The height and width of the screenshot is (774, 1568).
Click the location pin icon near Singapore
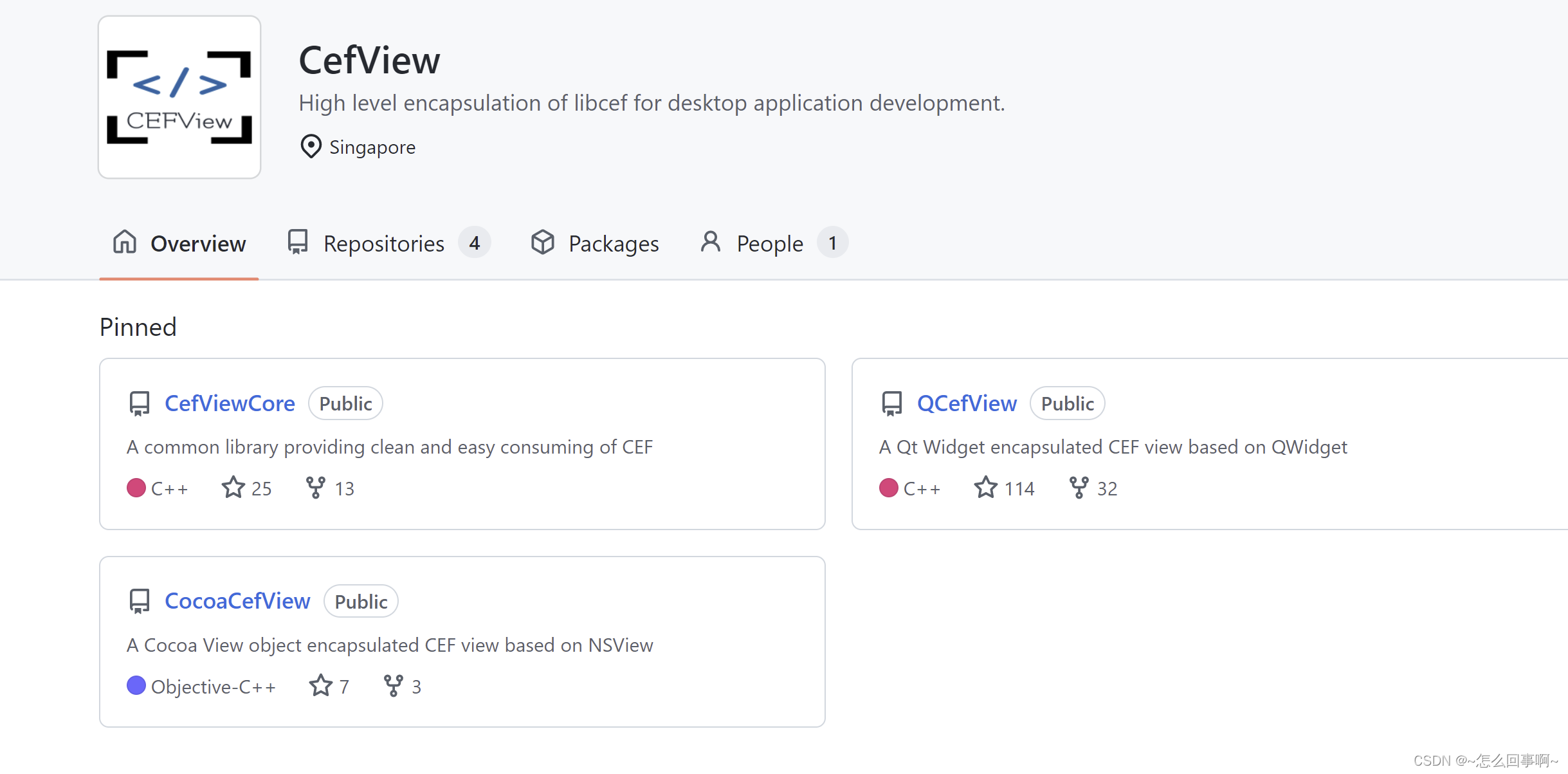(x=311, y=147)
